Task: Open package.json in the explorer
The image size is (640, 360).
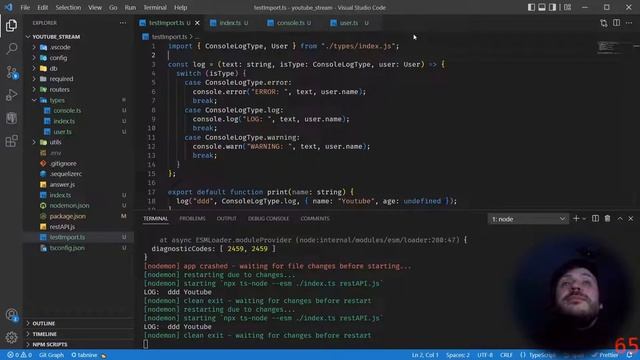Action: [67, 216]
